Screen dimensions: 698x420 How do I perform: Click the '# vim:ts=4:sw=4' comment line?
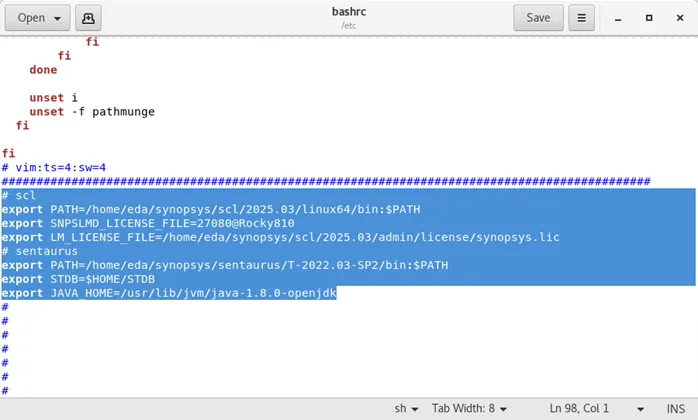(54, 167)
